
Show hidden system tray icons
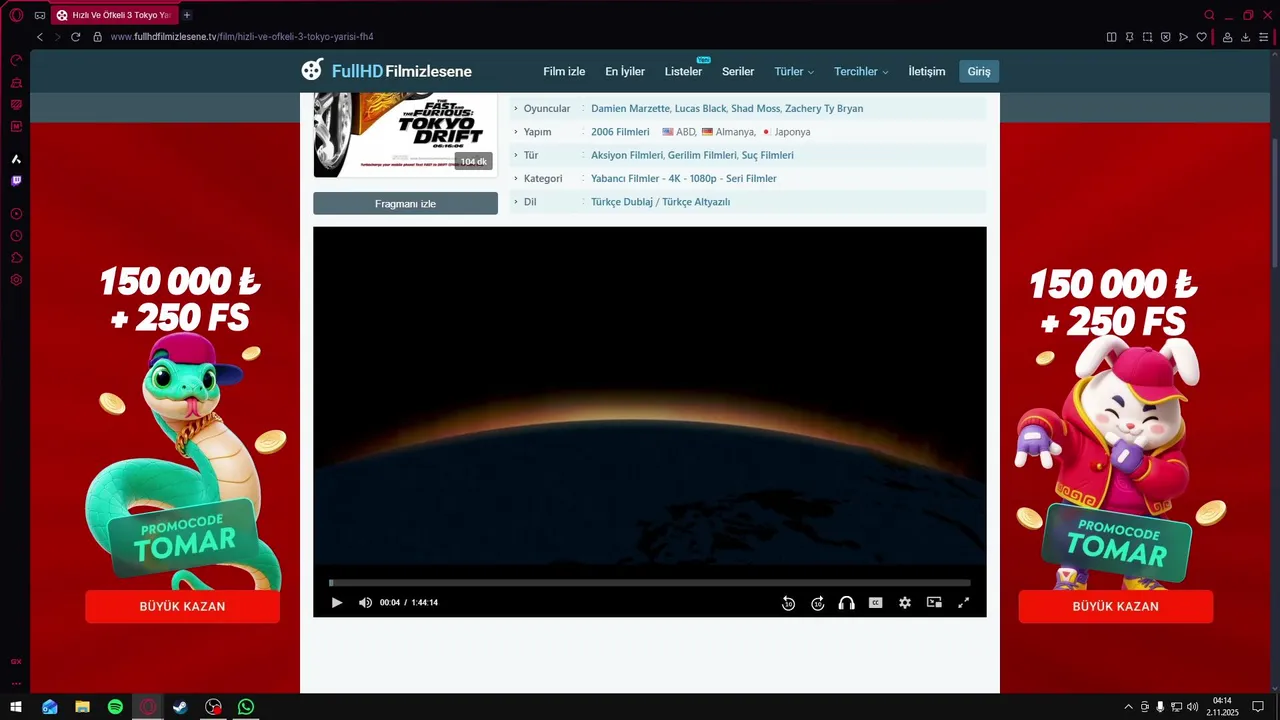[1129, 707]
